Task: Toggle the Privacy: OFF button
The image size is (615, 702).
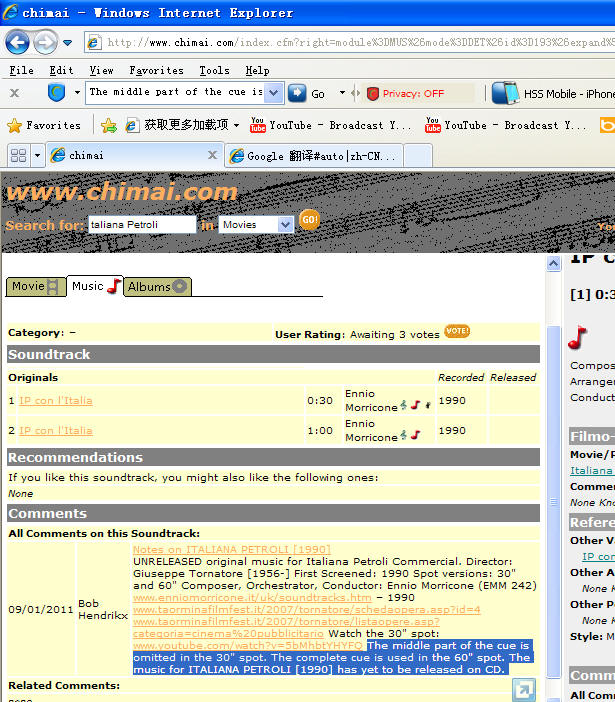Action: click(406, 94)
